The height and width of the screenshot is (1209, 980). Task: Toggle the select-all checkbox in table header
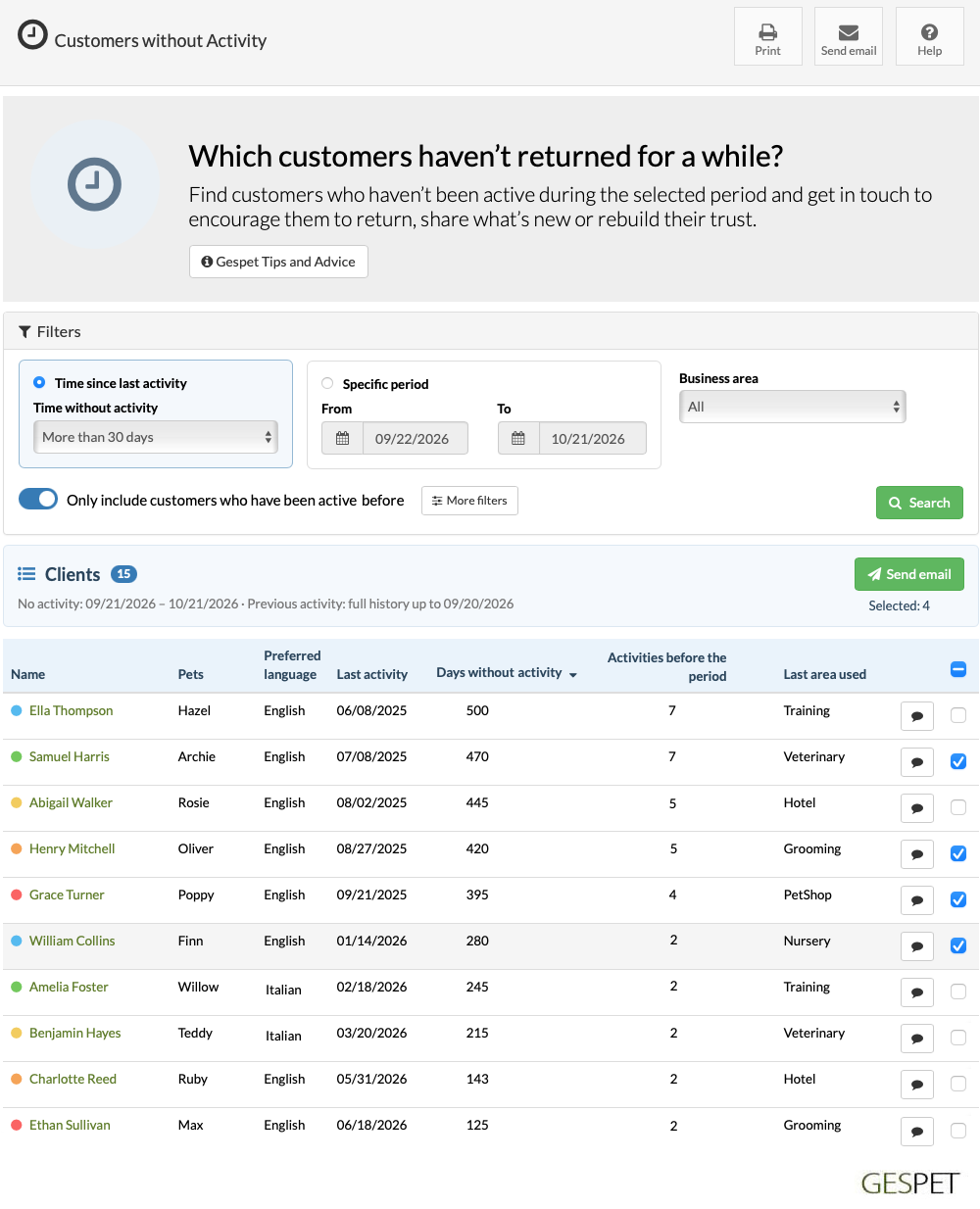(958, 669)
